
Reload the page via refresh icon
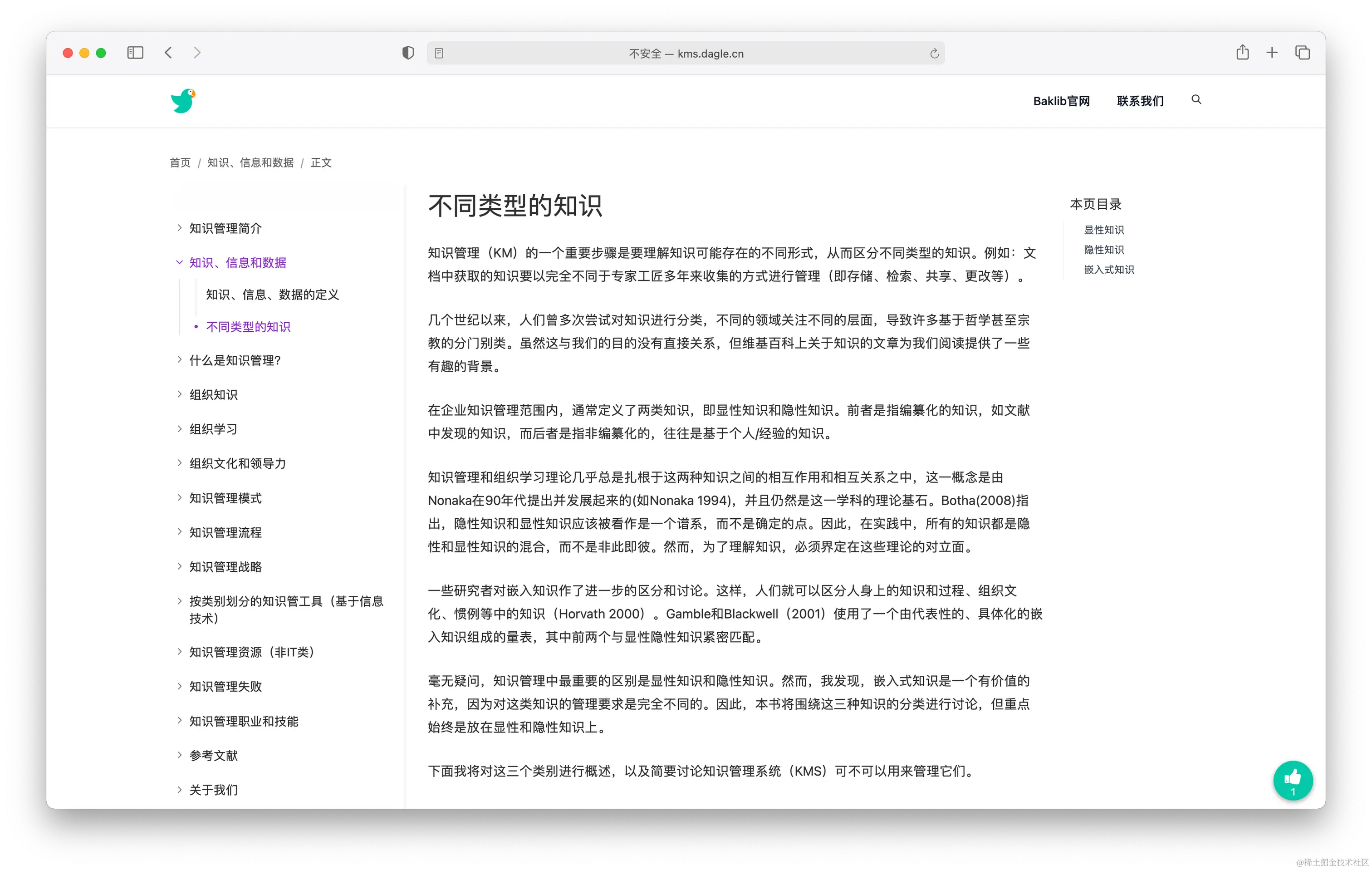click(x=934, y=54)
